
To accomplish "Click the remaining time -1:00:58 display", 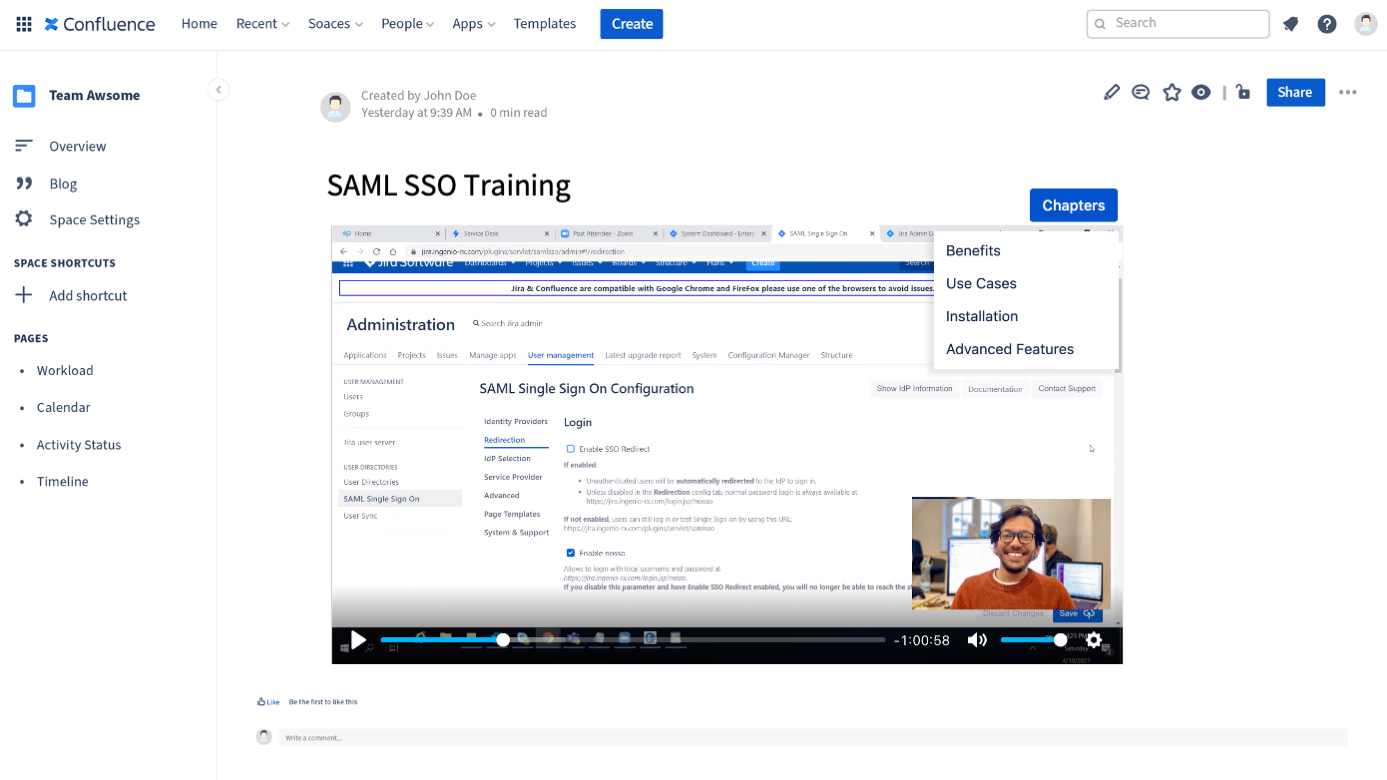I will [x=922, y=640].
